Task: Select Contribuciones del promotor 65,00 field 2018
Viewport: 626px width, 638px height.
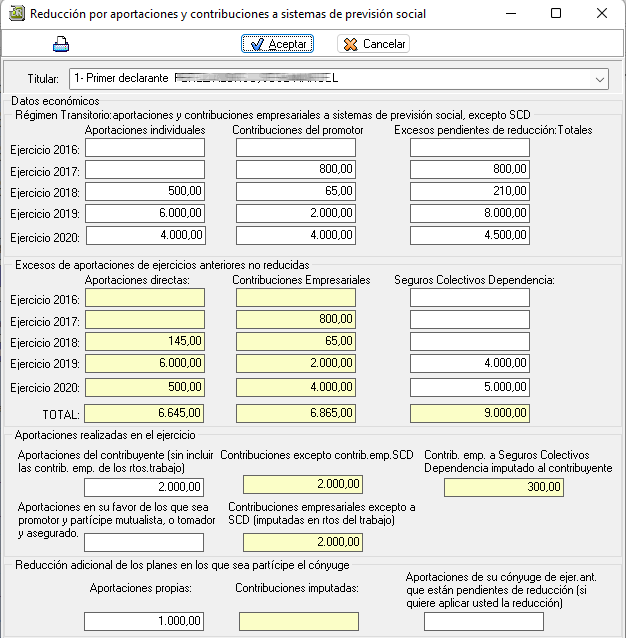Action: [x=296, y=191]
